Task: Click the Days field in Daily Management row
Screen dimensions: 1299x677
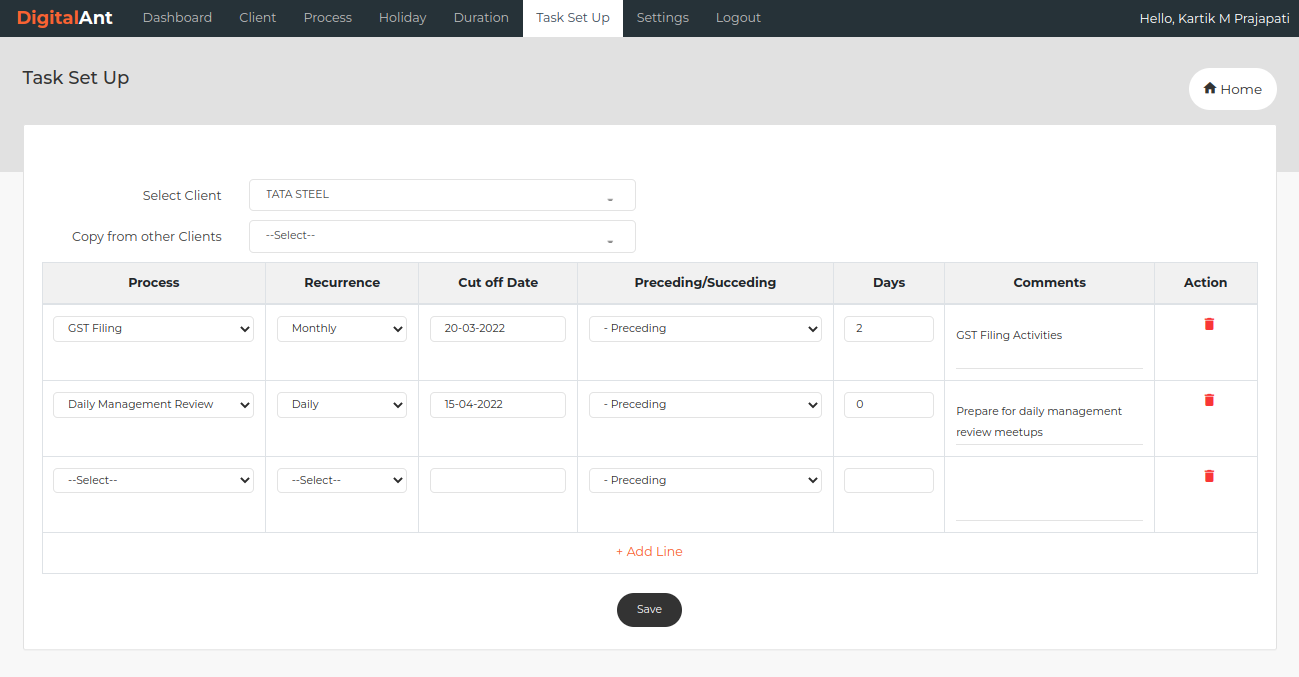Action: (x=888, y=405)
